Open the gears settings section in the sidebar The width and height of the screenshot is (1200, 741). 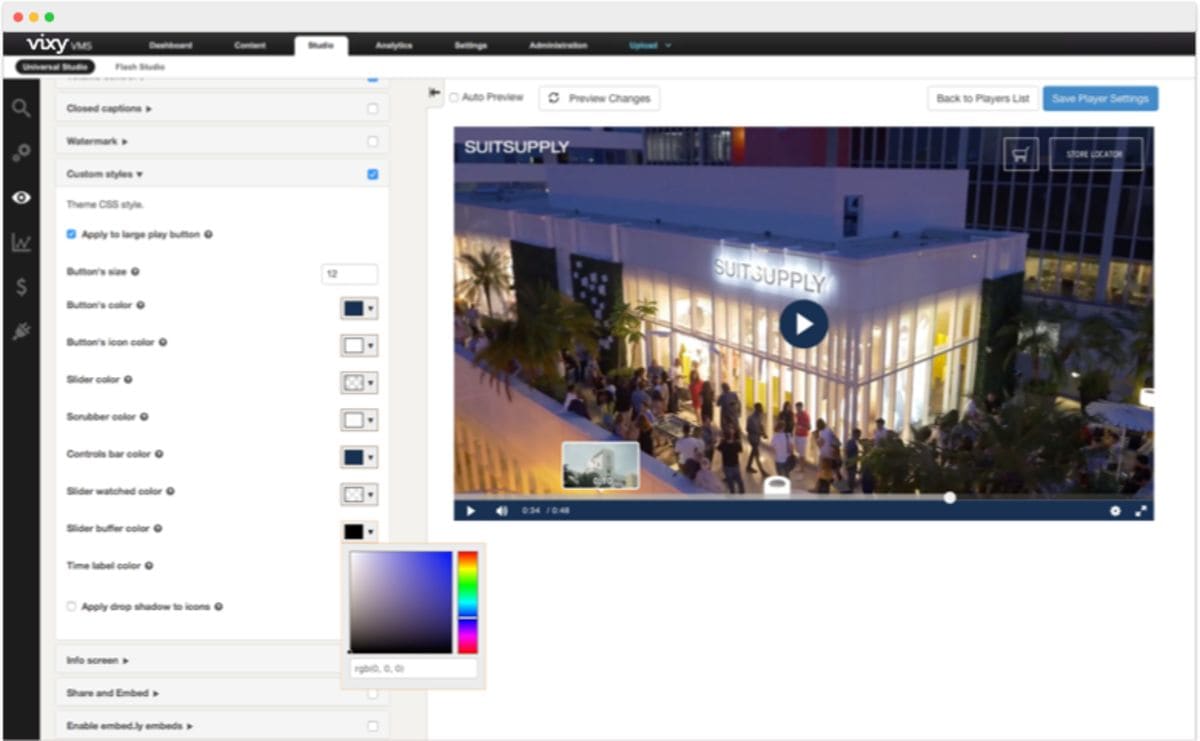click(x=21, y=153)
